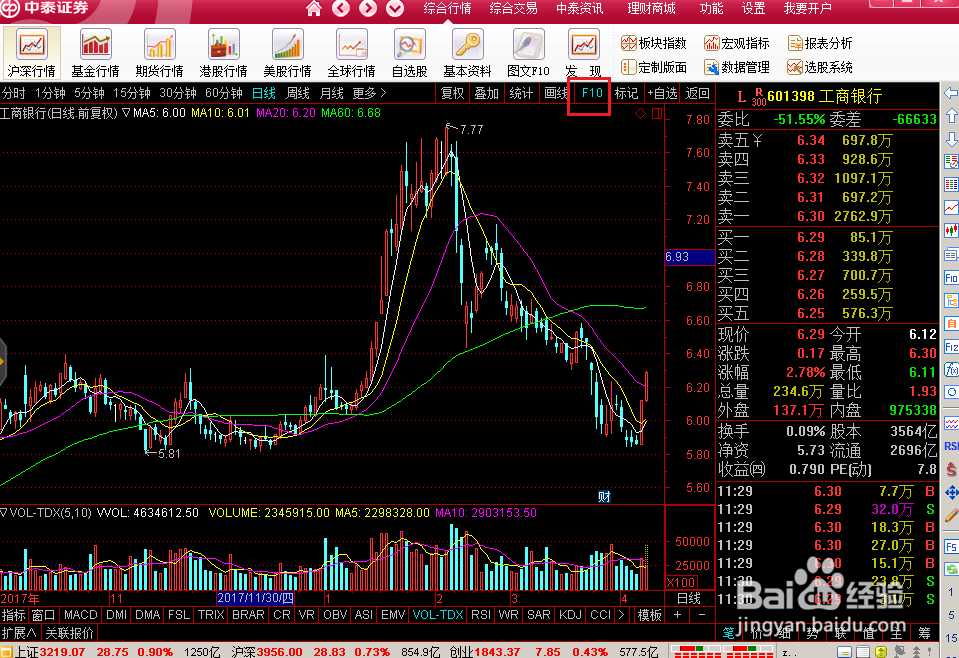Click F10 button in chart toolbar
Image resolution: width=959 pixels, height=658 pixels.
[592, 93]
